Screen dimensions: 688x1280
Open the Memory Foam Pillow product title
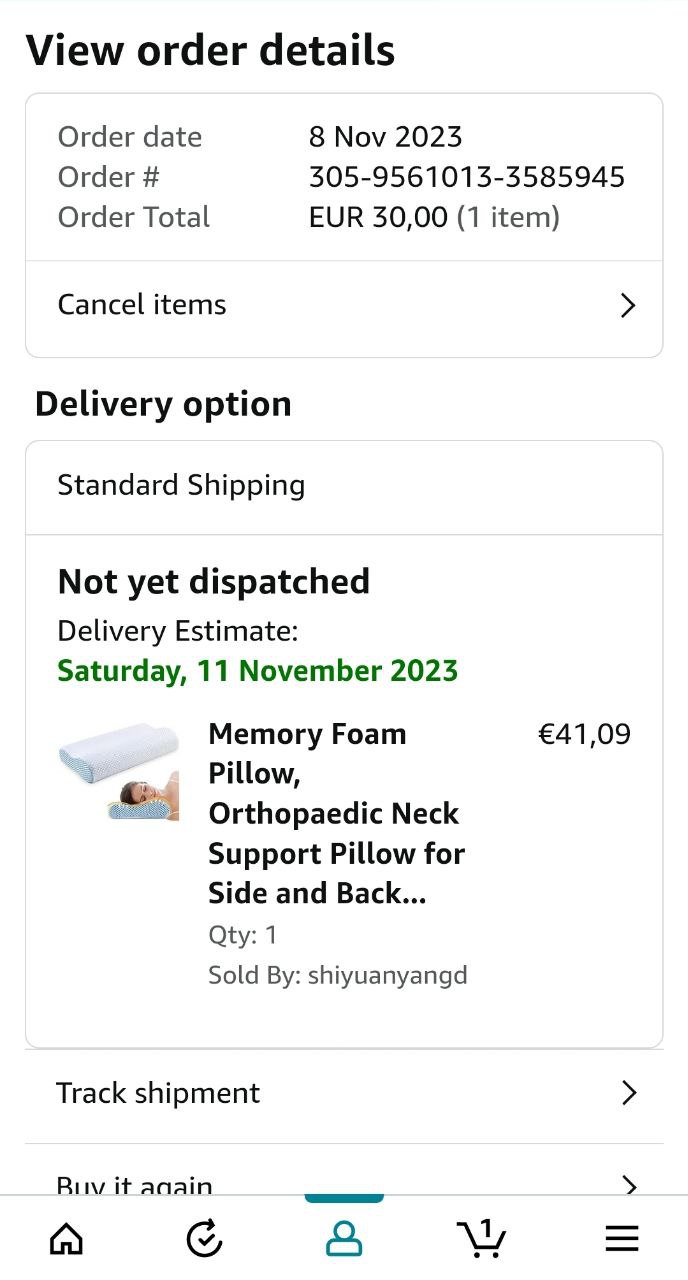tap(336, 813)
